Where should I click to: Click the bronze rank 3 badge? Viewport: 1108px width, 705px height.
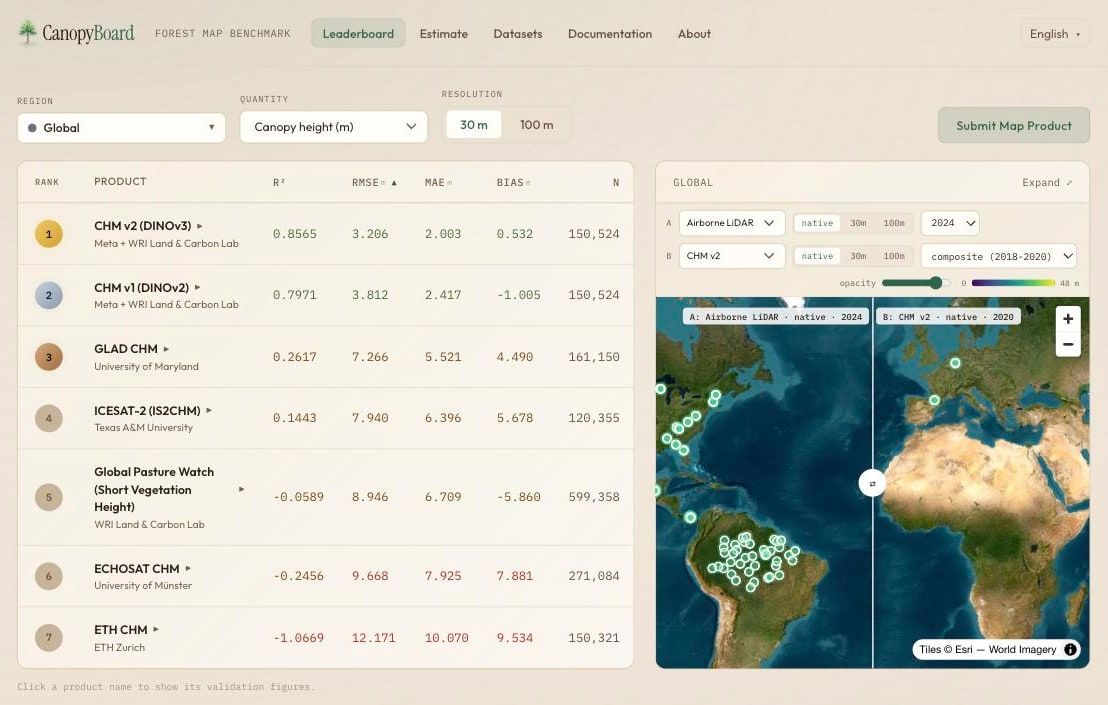pyautogui.click(x=49, y=357)
